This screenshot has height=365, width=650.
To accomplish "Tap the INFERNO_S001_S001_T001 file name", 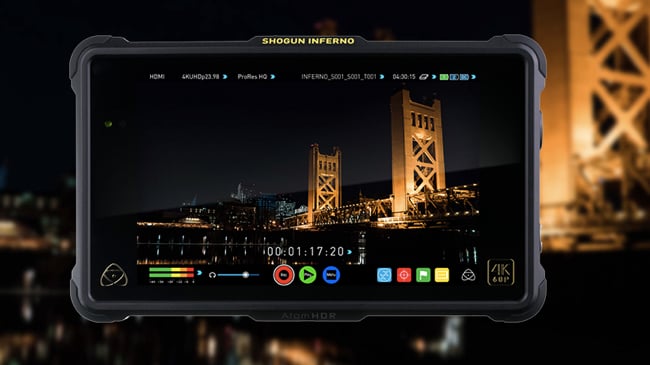I will 339,77.
